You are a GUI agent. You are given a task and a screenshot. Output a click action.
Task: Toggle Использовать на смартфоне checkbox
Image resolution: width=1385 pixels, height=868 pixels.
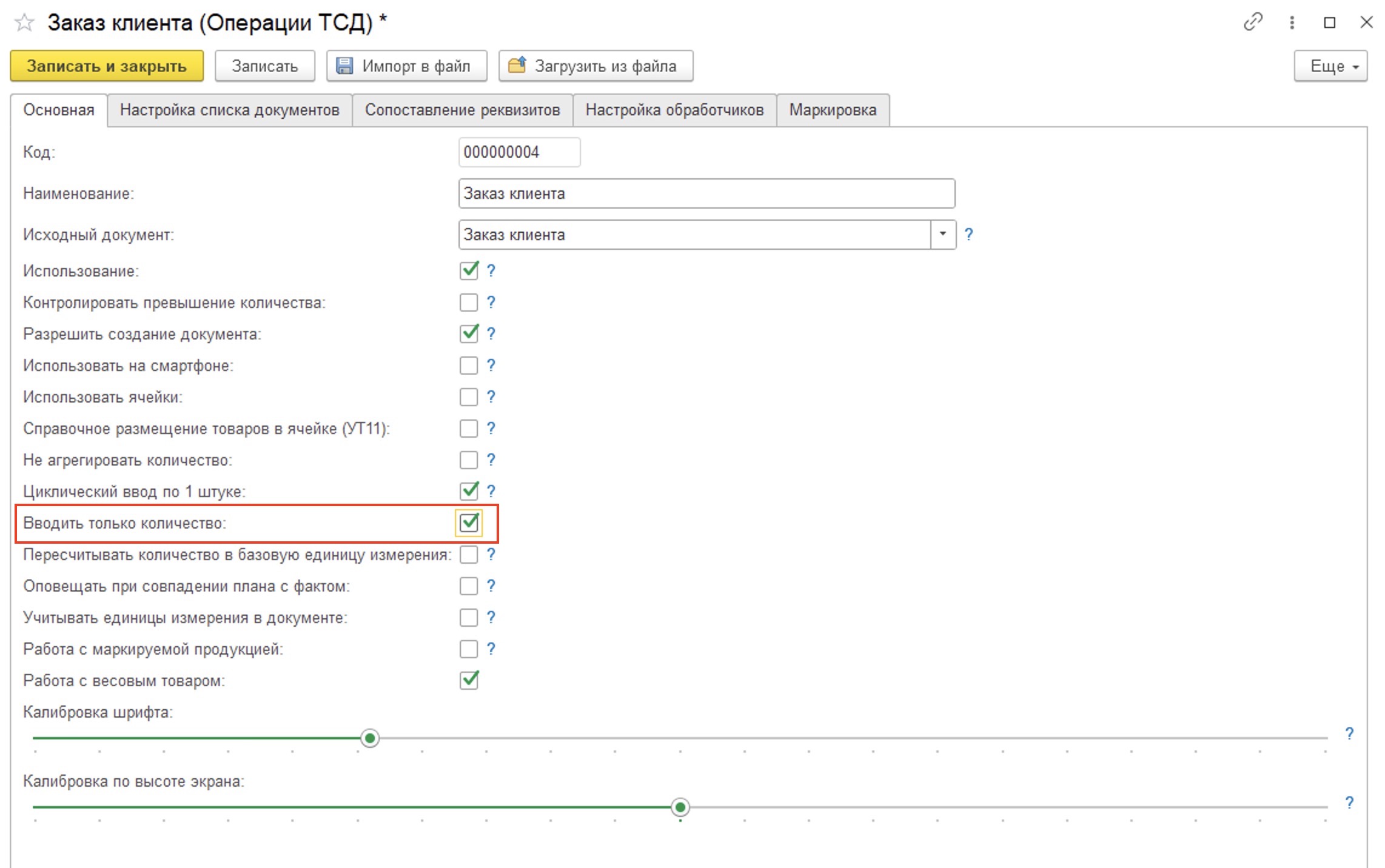point(469,366)
